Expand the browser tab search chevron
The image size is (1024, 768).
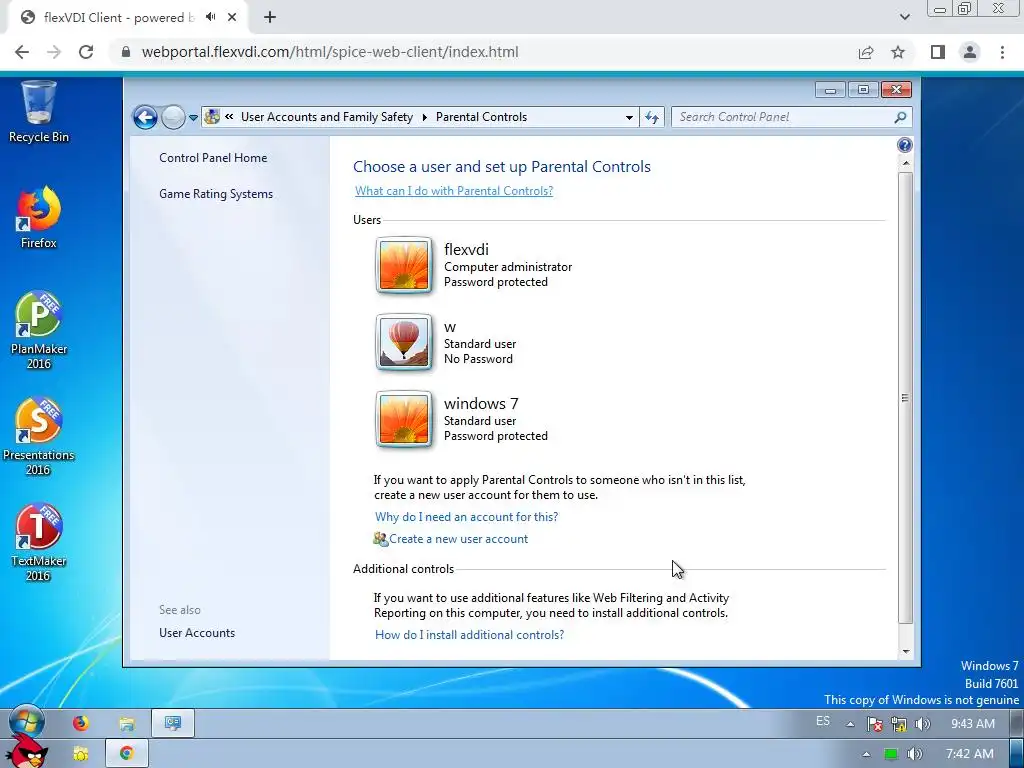[x=904, y=18]
